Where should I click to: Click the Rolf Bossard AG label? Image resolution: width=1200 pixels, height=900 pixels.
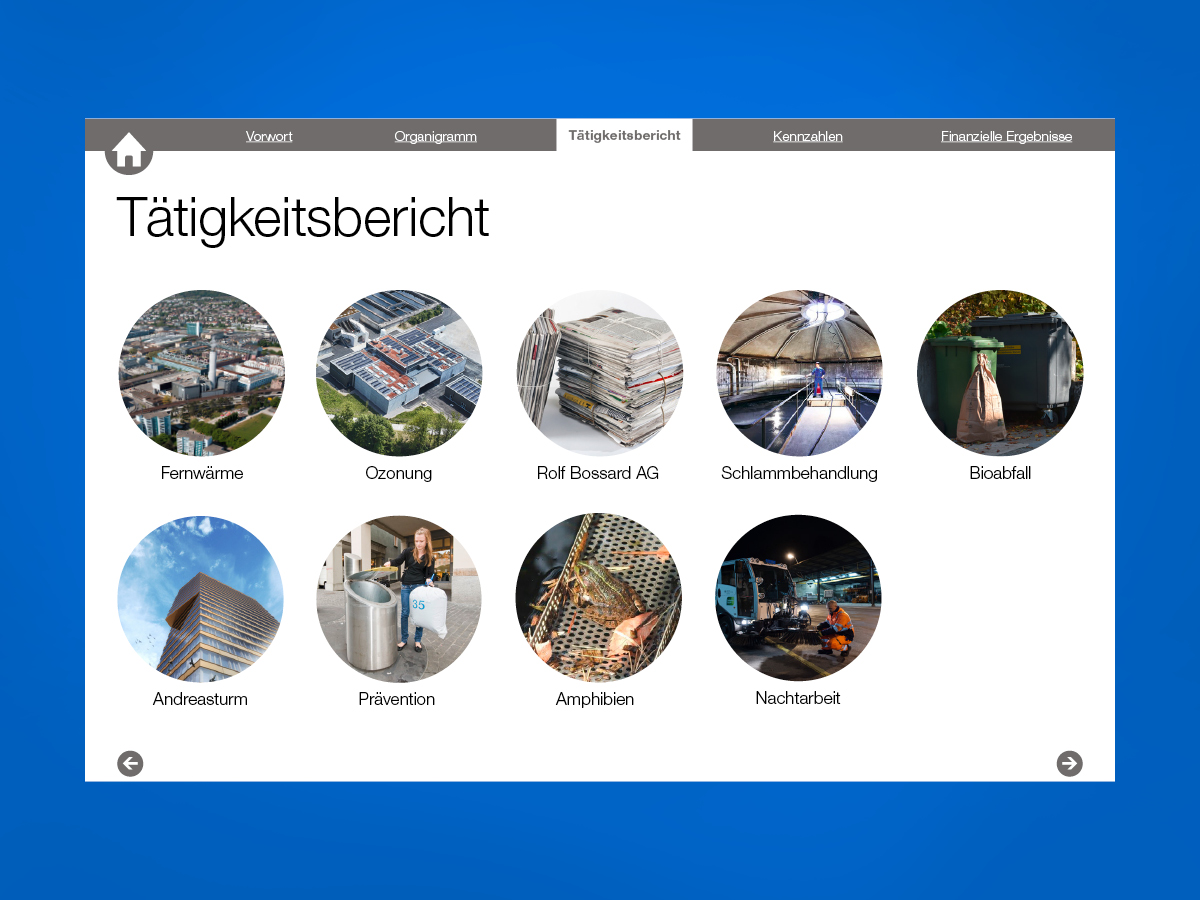[598, 473]
